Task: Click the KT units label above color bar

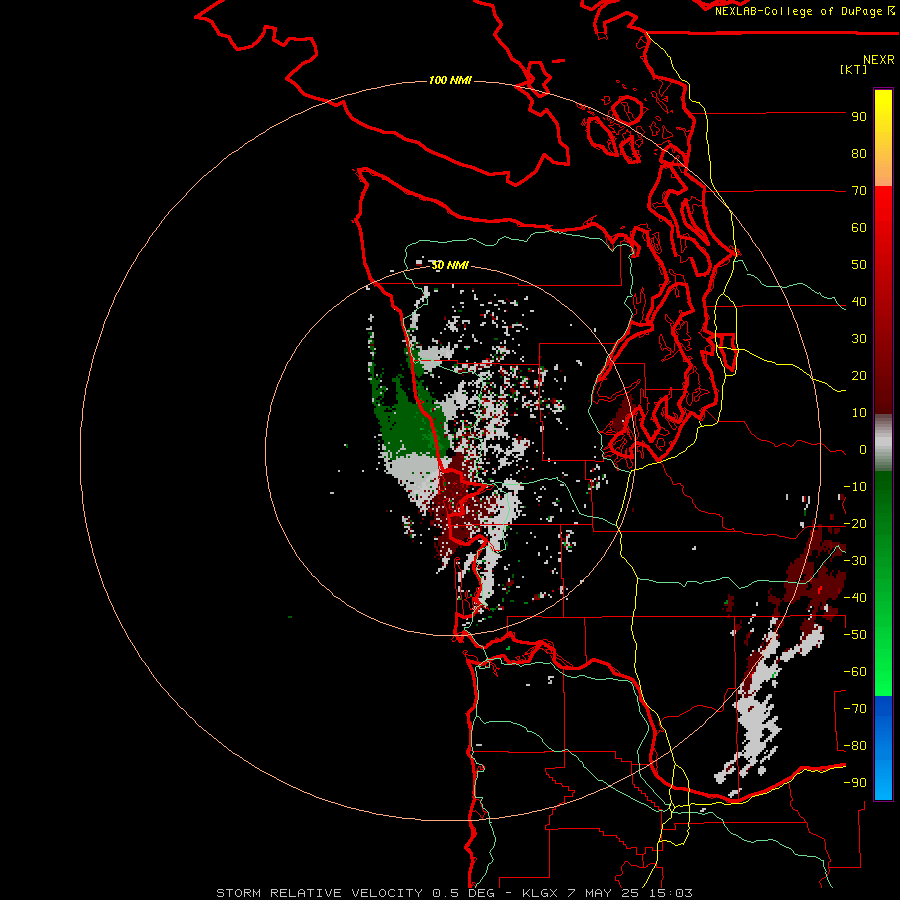Action: click(x=854, y=69)
